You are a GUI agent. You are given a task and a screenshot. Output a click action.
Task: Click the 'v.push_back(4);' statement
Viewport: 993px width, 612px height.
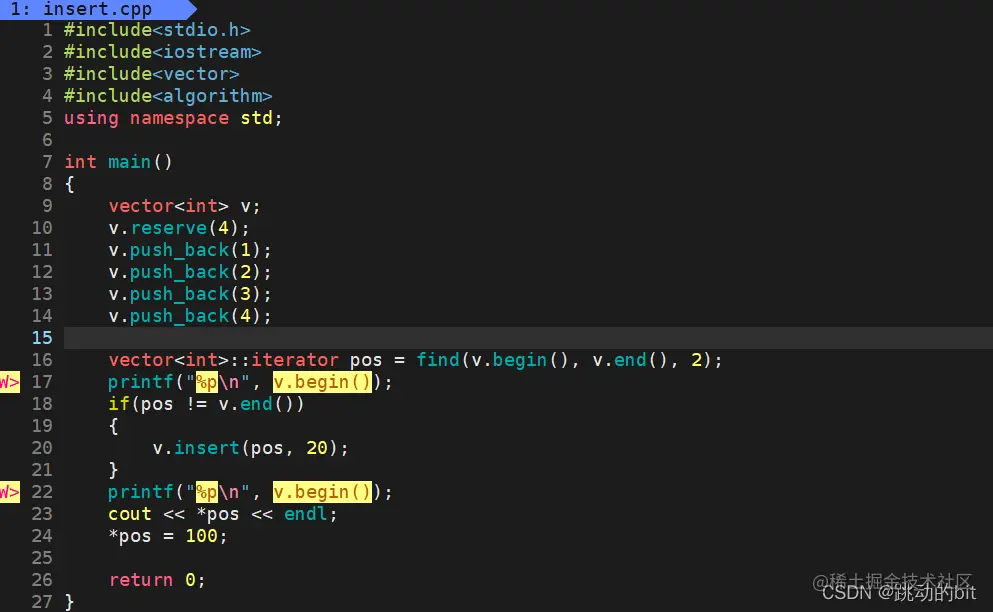pos(190,316)
